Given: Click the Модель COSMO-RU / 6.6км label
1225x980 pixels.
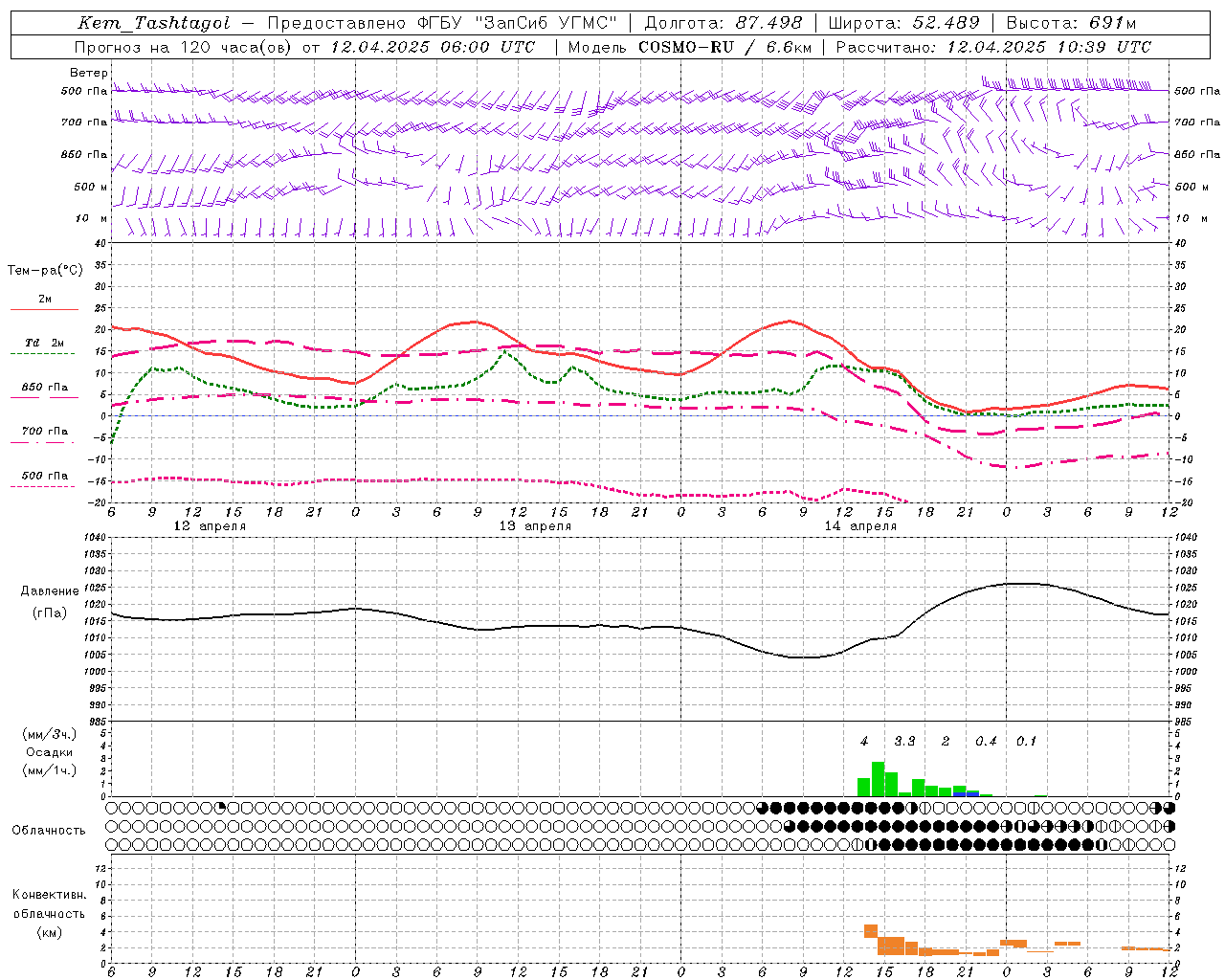Looking at the screenshot, I should tap(690, 47).
